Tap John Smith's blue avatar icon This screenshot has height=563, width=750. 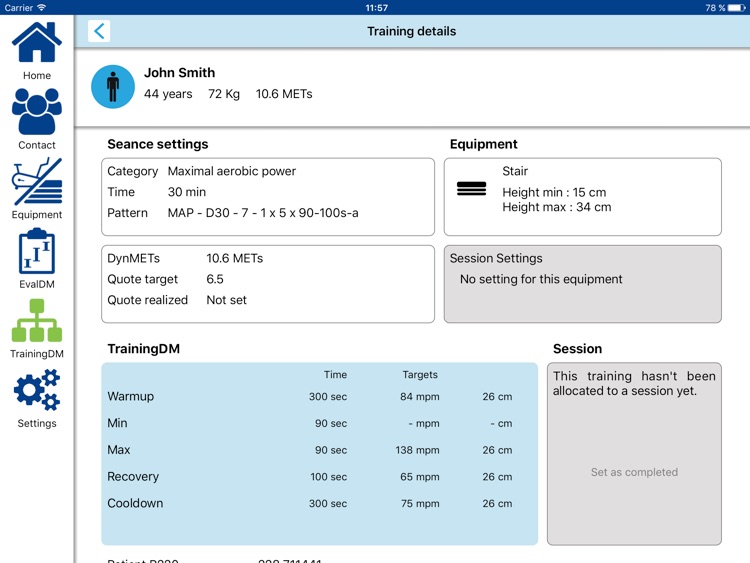click(113, 87)
